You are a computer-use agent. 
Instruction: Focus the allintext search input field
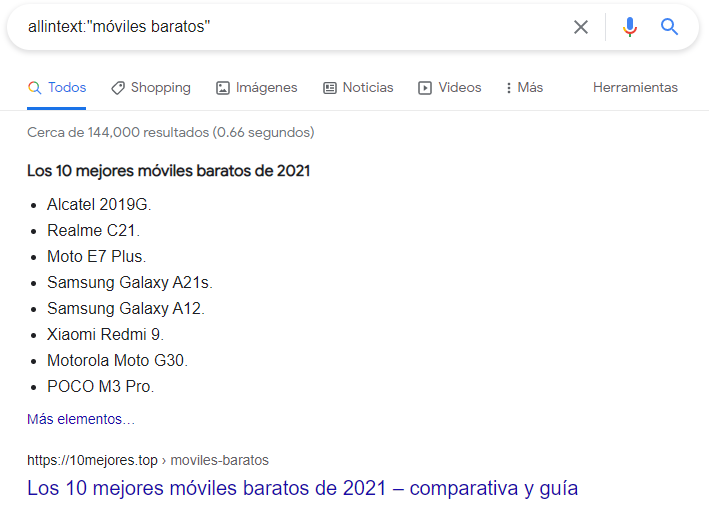tap(294, 27)
